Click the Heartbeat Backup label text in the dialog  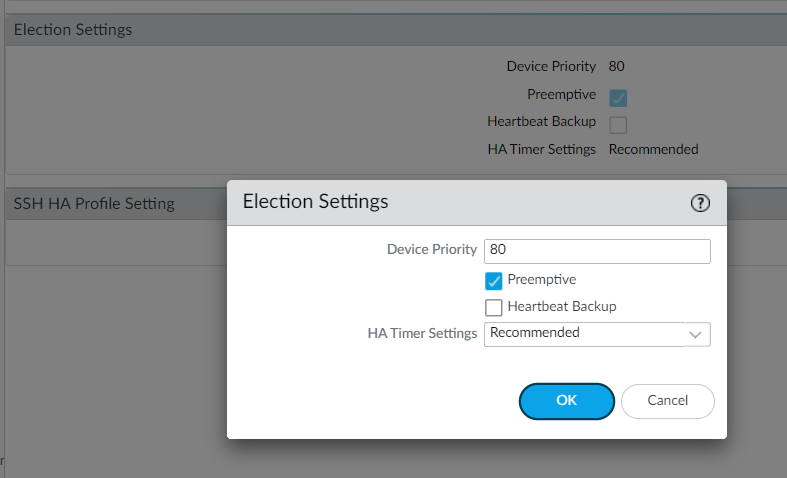tap(562, 307)
